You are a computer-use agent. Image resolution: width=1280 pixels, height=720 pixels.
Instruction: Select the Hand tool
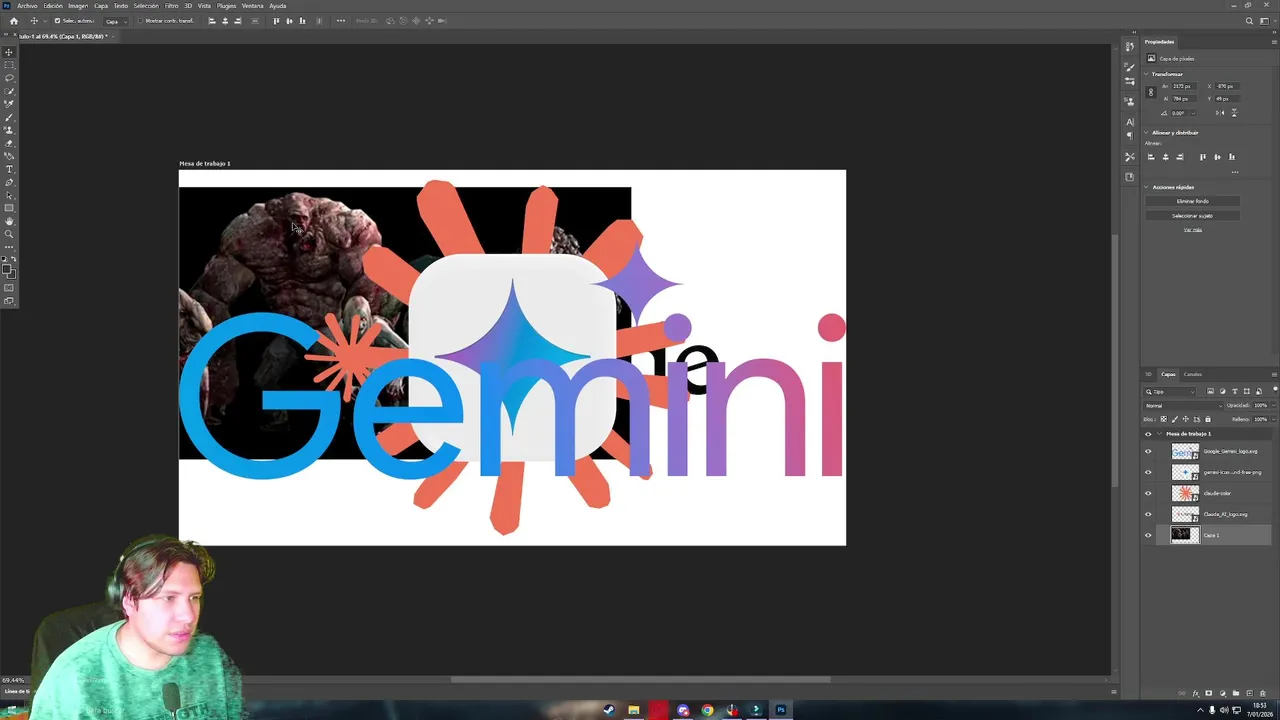[9, 221]
